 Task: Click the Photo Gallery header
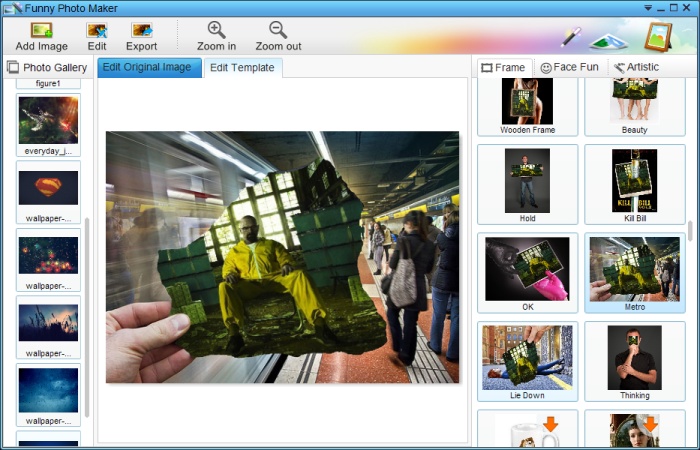click(x=47, y=67)
